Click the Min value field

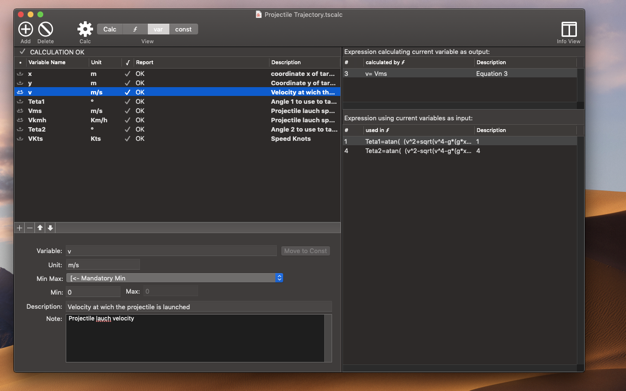point(93,292)
